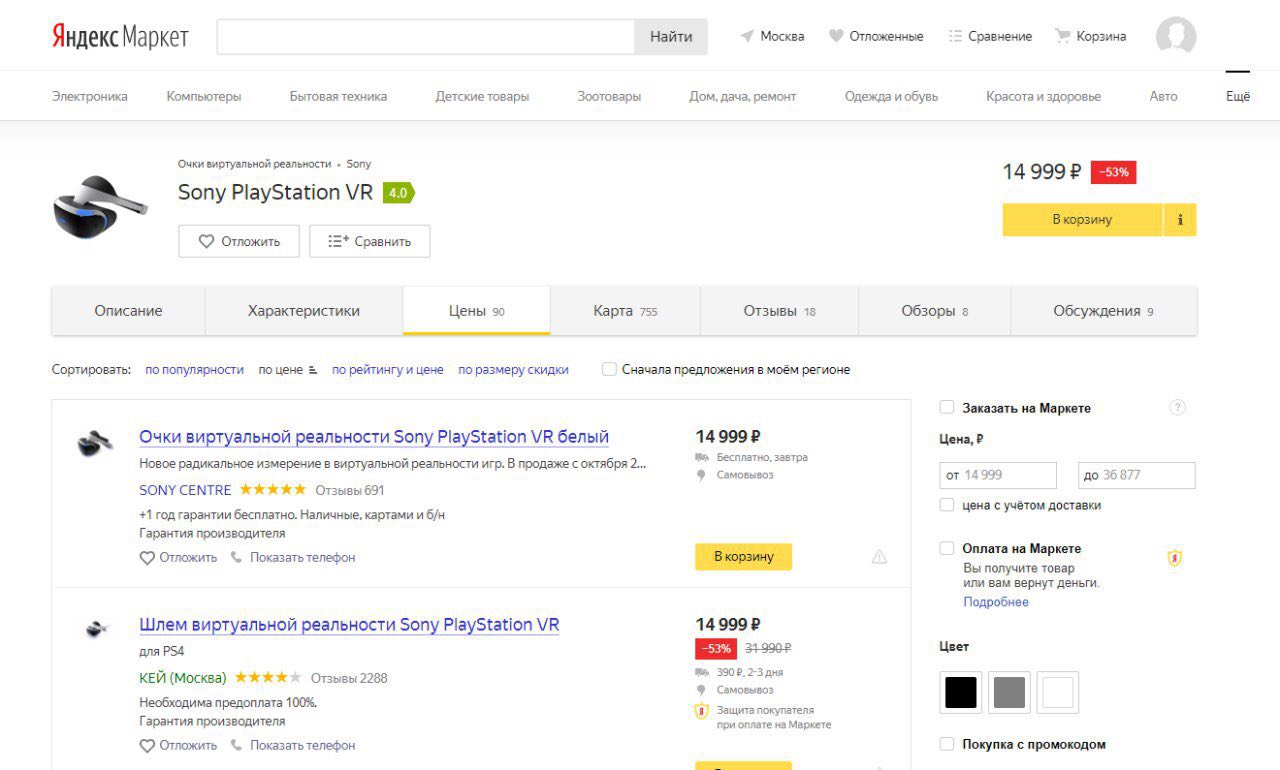The image size is (1280, 770).
Task: Enable Покупка с промокодом checkbox
Action: pyautogui.click(x=947, y=744)
